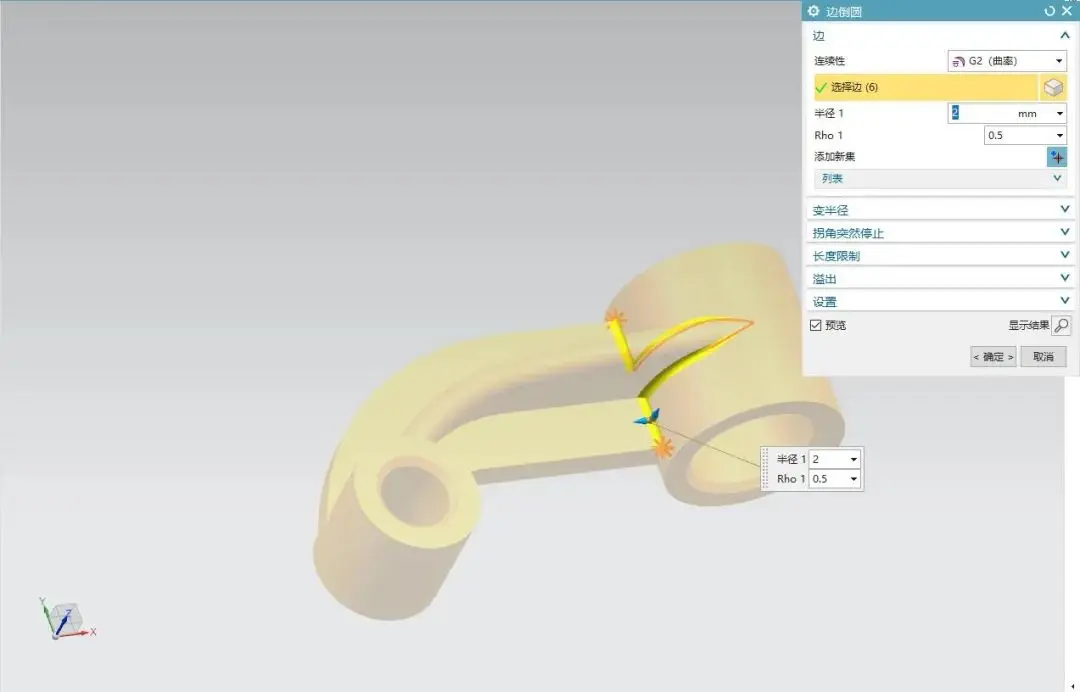Expand the 列表 list section
This screenshot has width=1080, height=692.
(x=938, y=178)
